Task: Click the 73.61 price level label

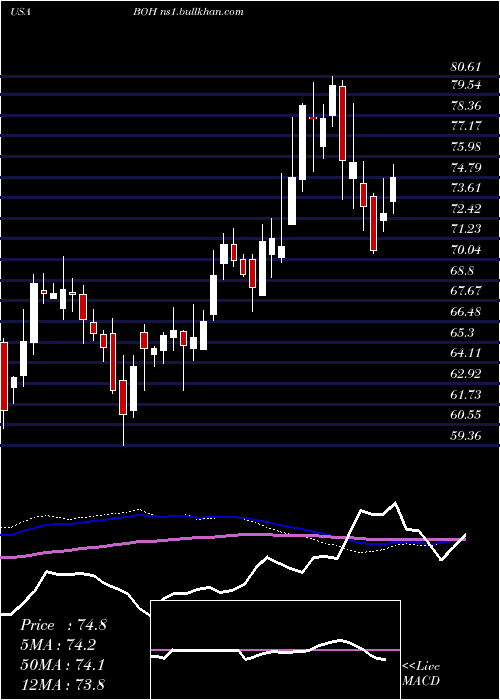Action: click(x=466, y=188)
